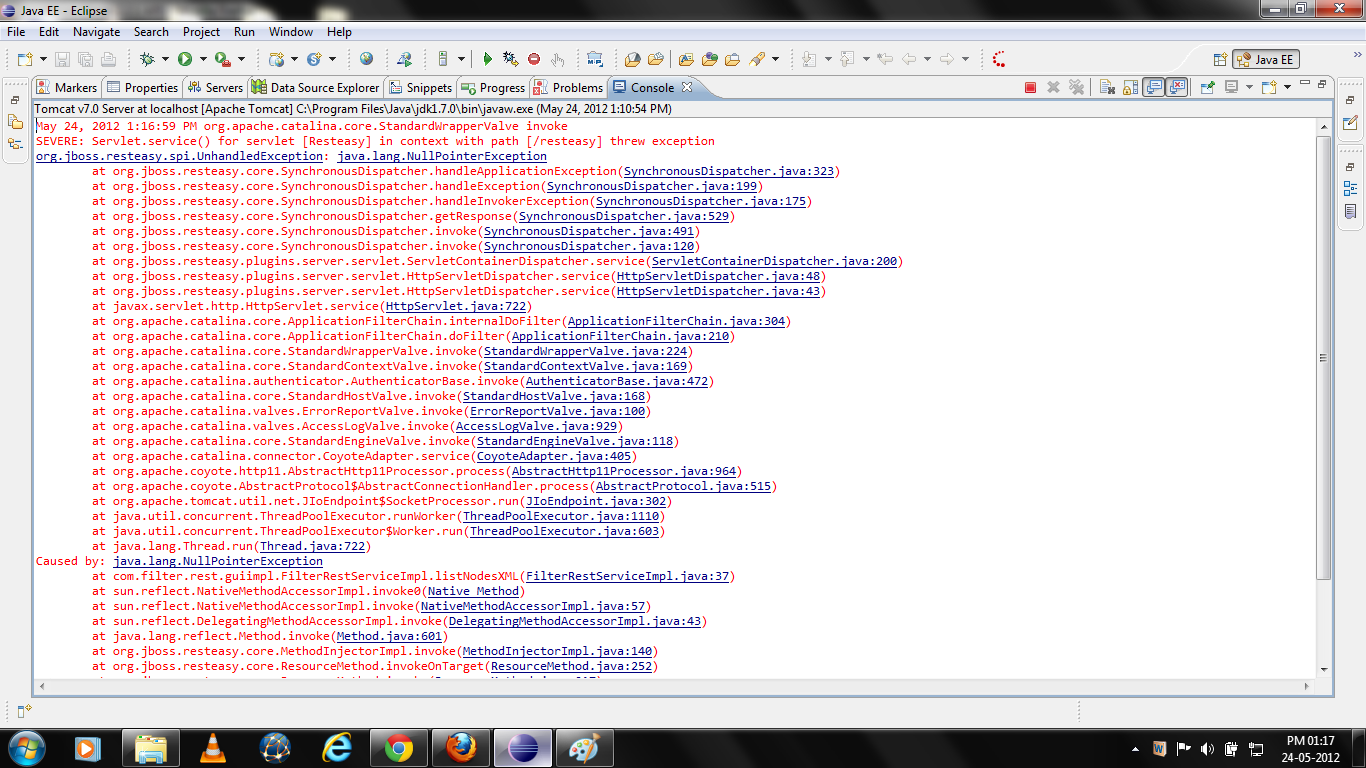Open HttpServlet.java:722 stack trace link
Screen dimensions: 1366x768
click(x=456, y=306)
